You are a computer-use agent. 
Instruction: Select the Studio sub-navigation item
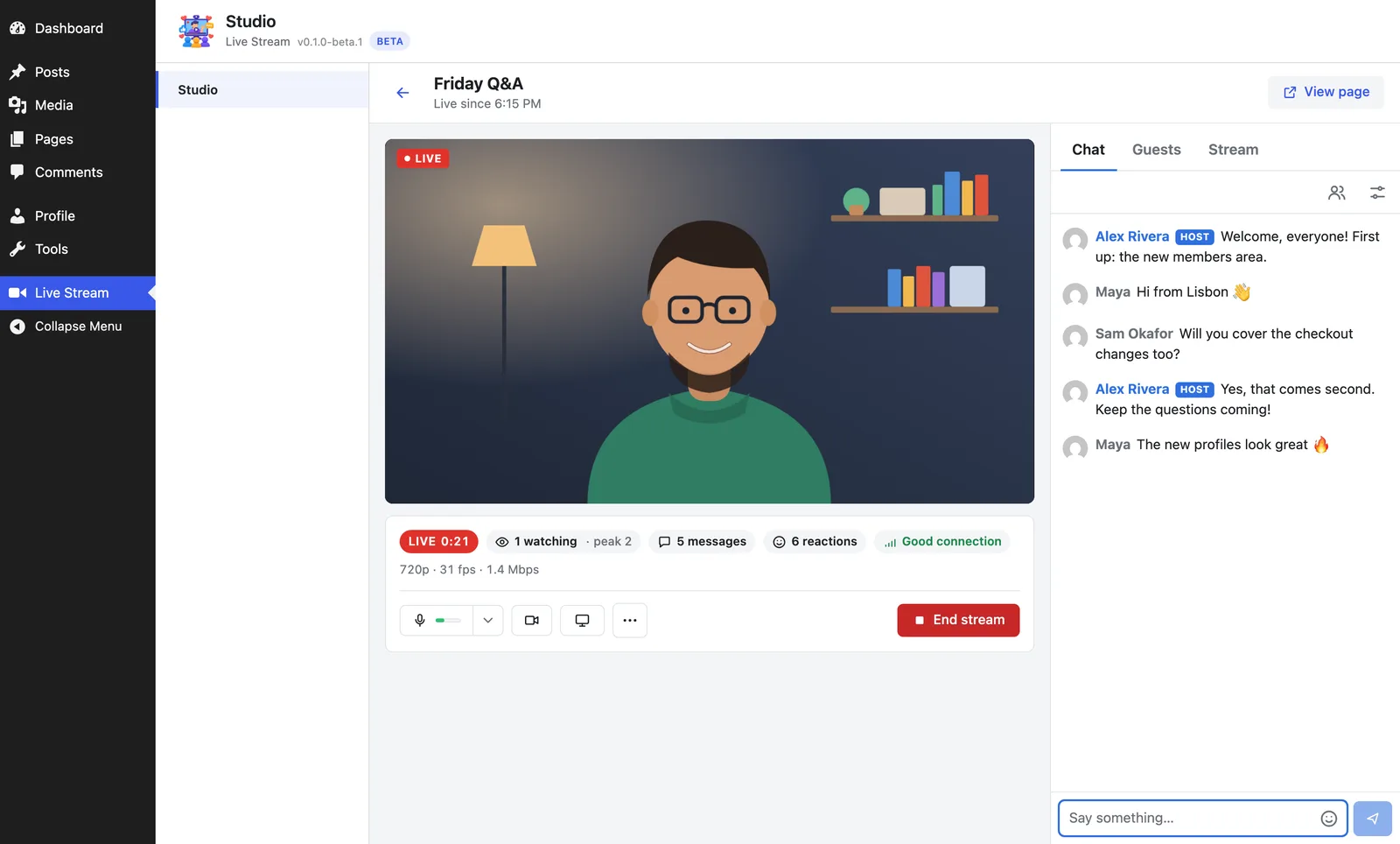pos(262,89)
